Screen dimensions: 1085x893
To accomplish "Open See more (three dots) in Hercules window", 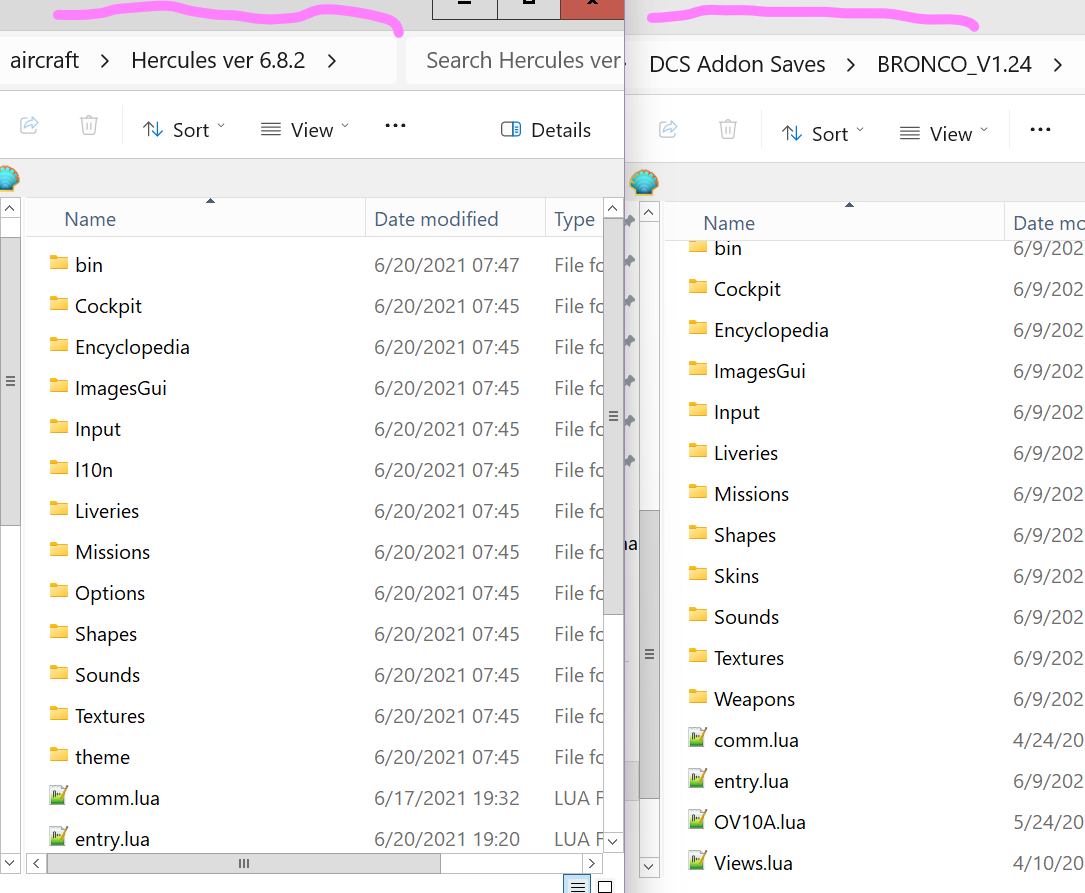I will coord(395,126).
